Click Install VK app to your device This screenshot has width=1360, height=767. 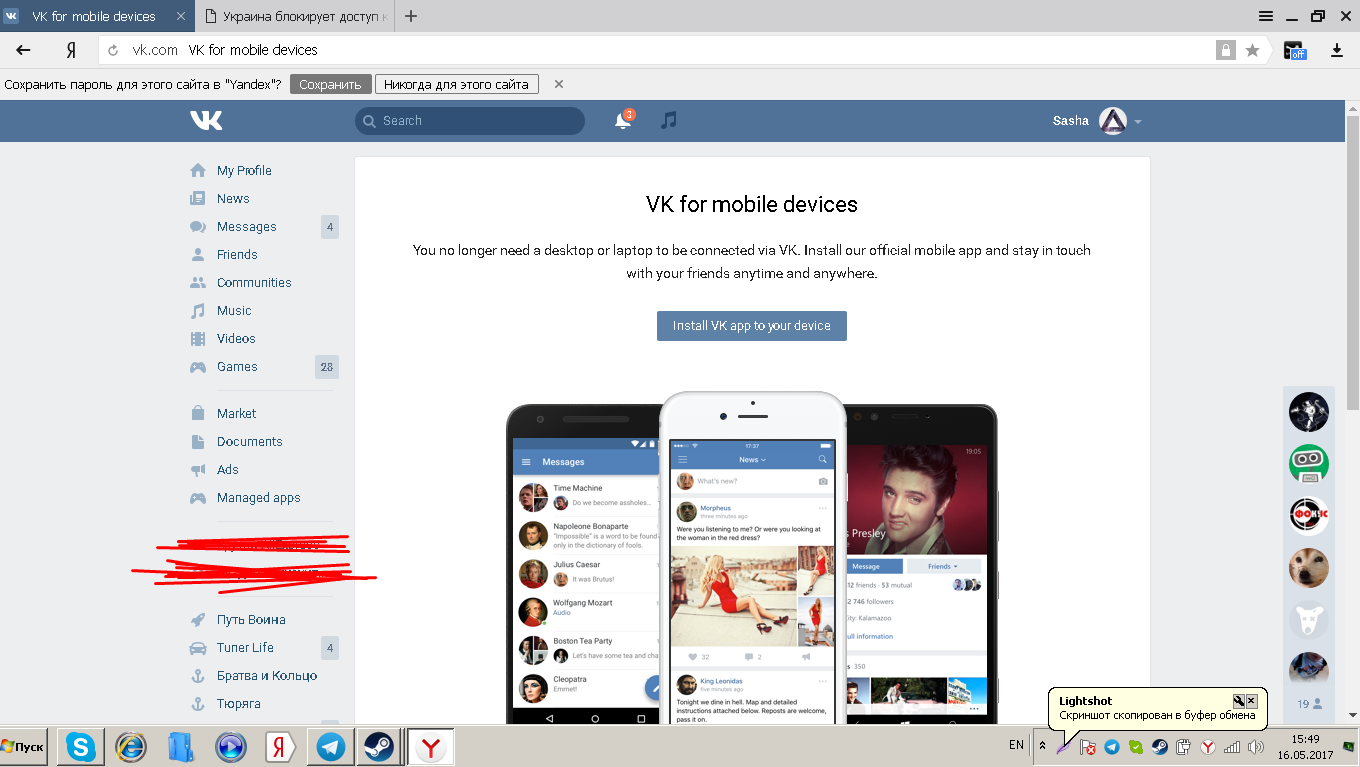(x=752, y=326)
